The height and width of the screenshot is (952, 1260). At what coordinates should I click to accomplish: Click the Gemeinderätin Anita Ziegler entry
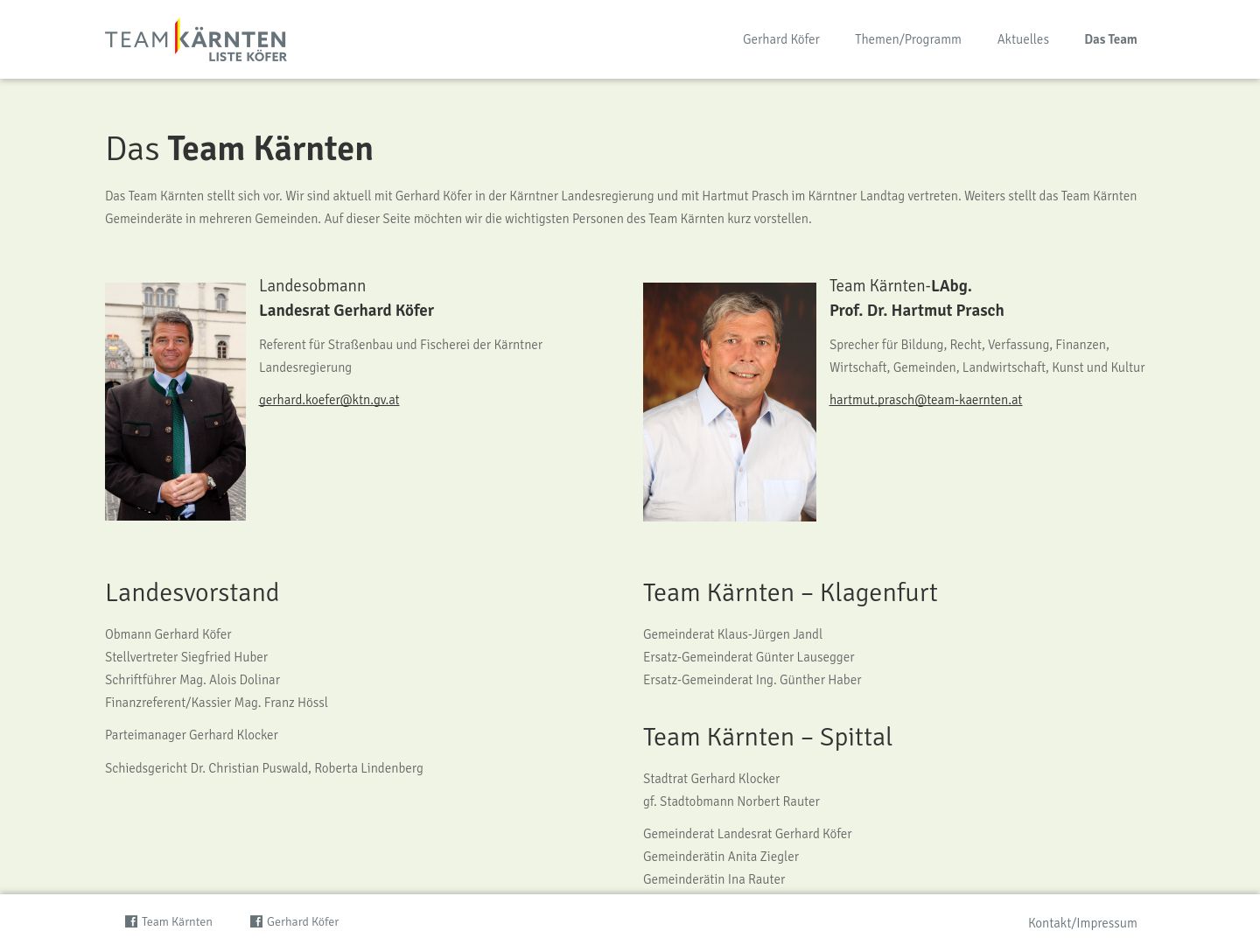pyautogui.click(x=721, y=857)
